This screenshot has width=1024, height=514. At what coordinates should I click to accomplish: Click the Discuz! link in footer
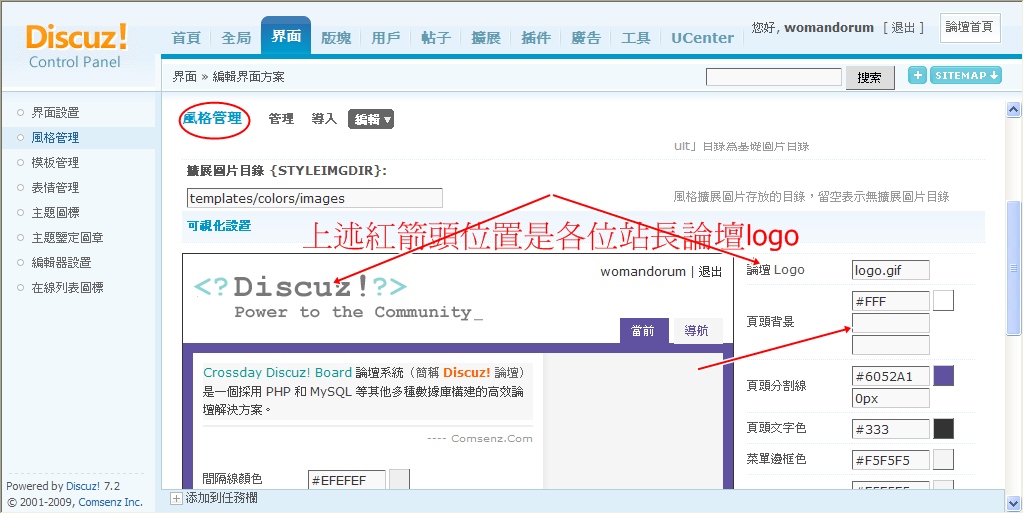pos(83,486)
